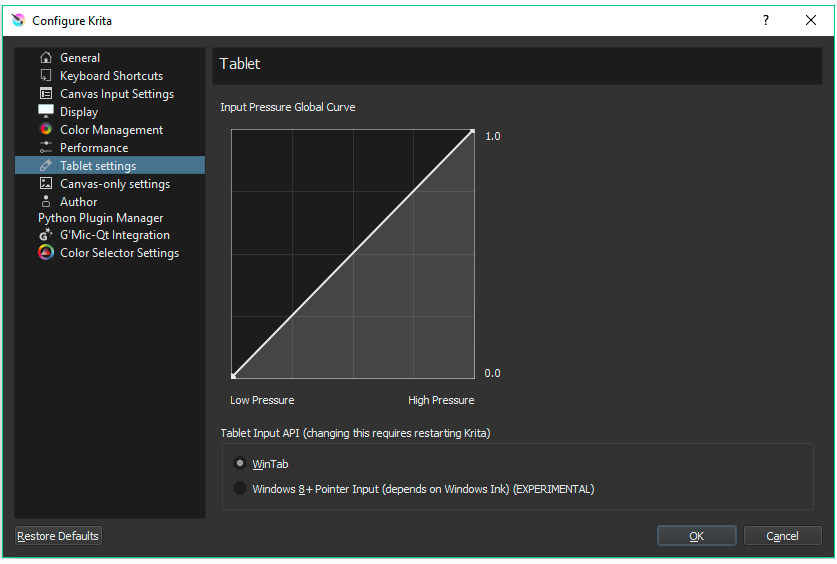Confirm settings with OK
The width and height of the screenshot is (837, 564).
(x=697, y=536)
